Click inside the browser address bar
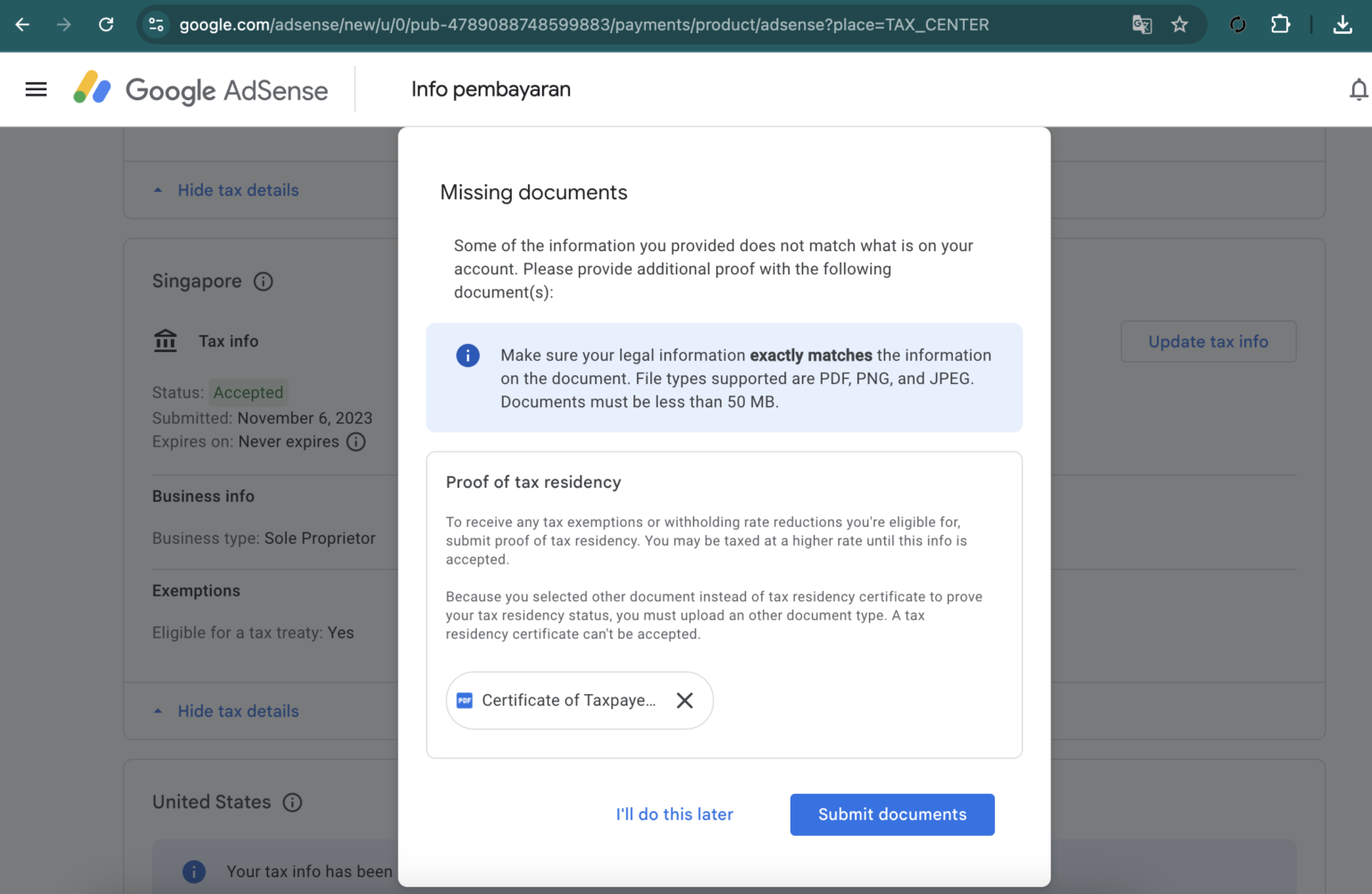 pos(581,24)
